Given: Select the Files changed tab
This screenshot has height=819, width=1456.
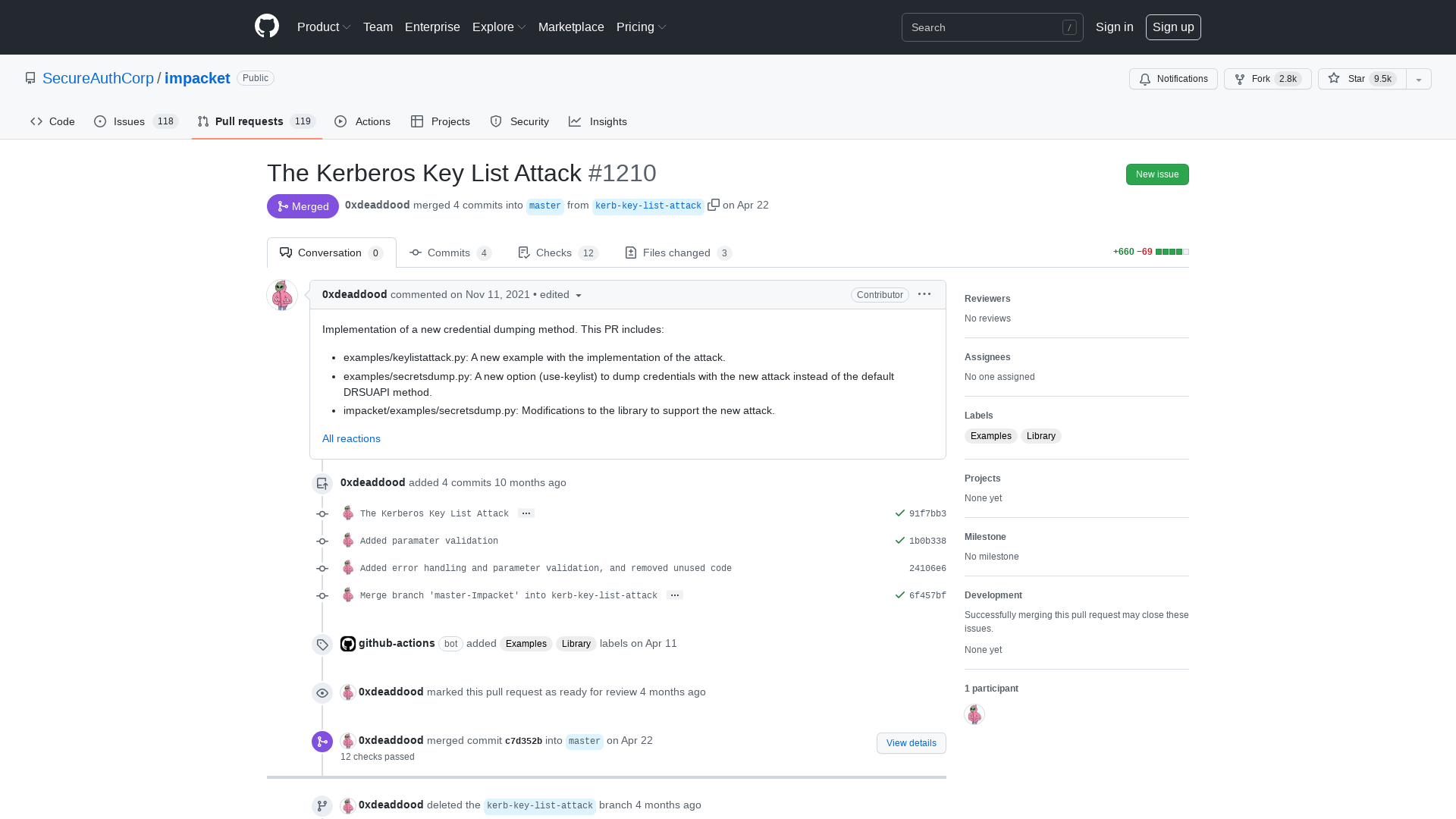Looking at the screenshot, I should (678, 253).
